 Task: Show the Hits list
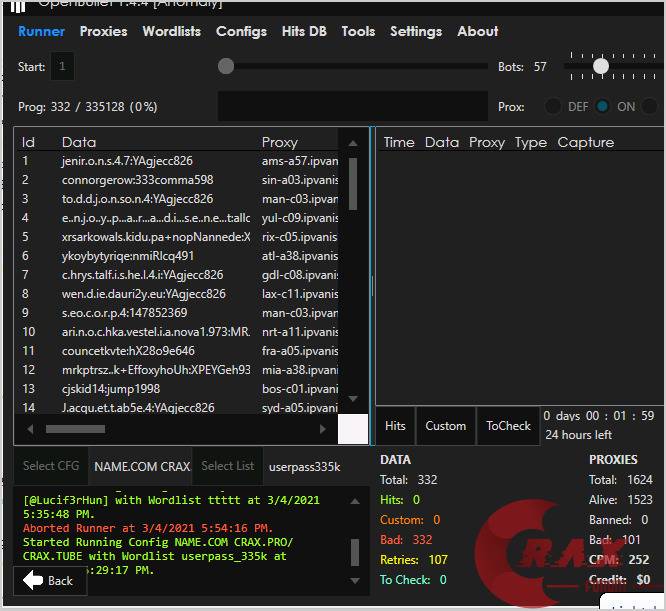[x=395, y=426]
